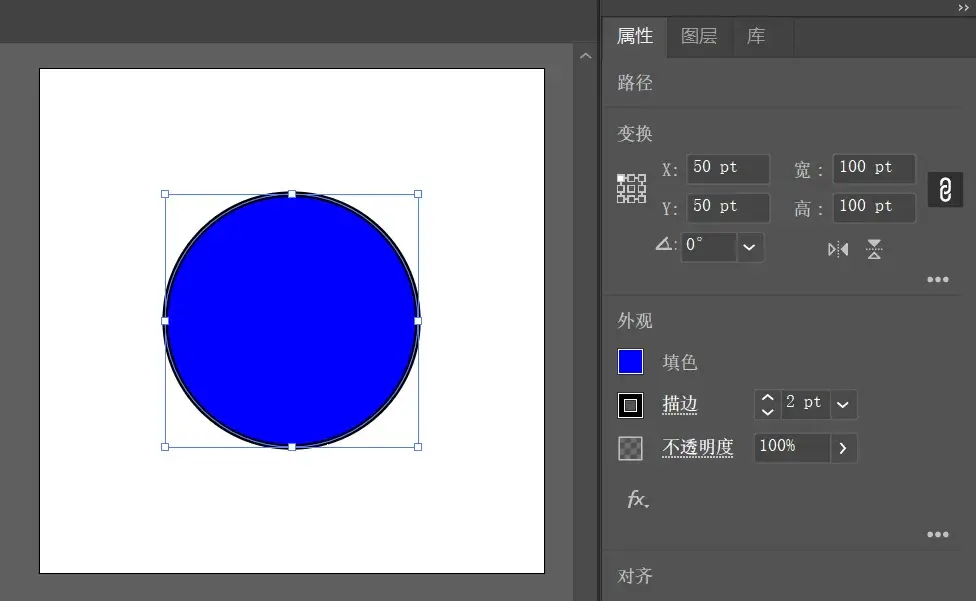Image resolution: width=976 pixels, height=601 pixels.
Task: Click the rotation angle field
Action: [x=708, y=247]
